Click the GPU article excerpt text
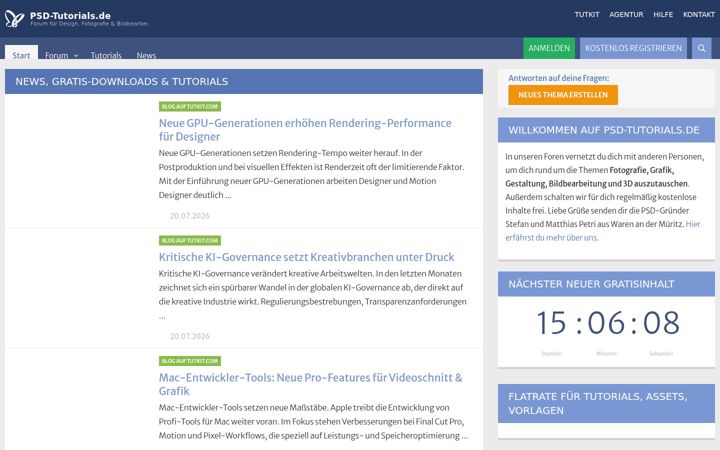The height and width of the screenshot is (450, 720). (x=311, y=174)
